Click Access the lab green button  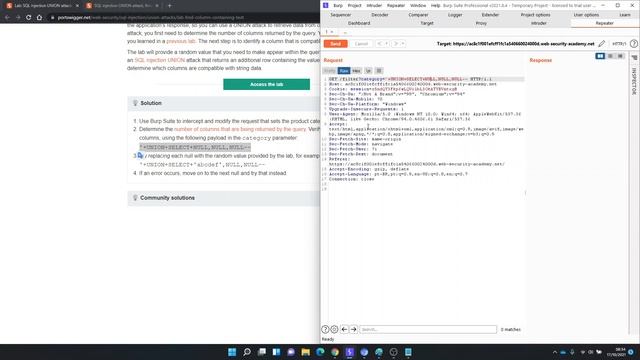(267, 84)
